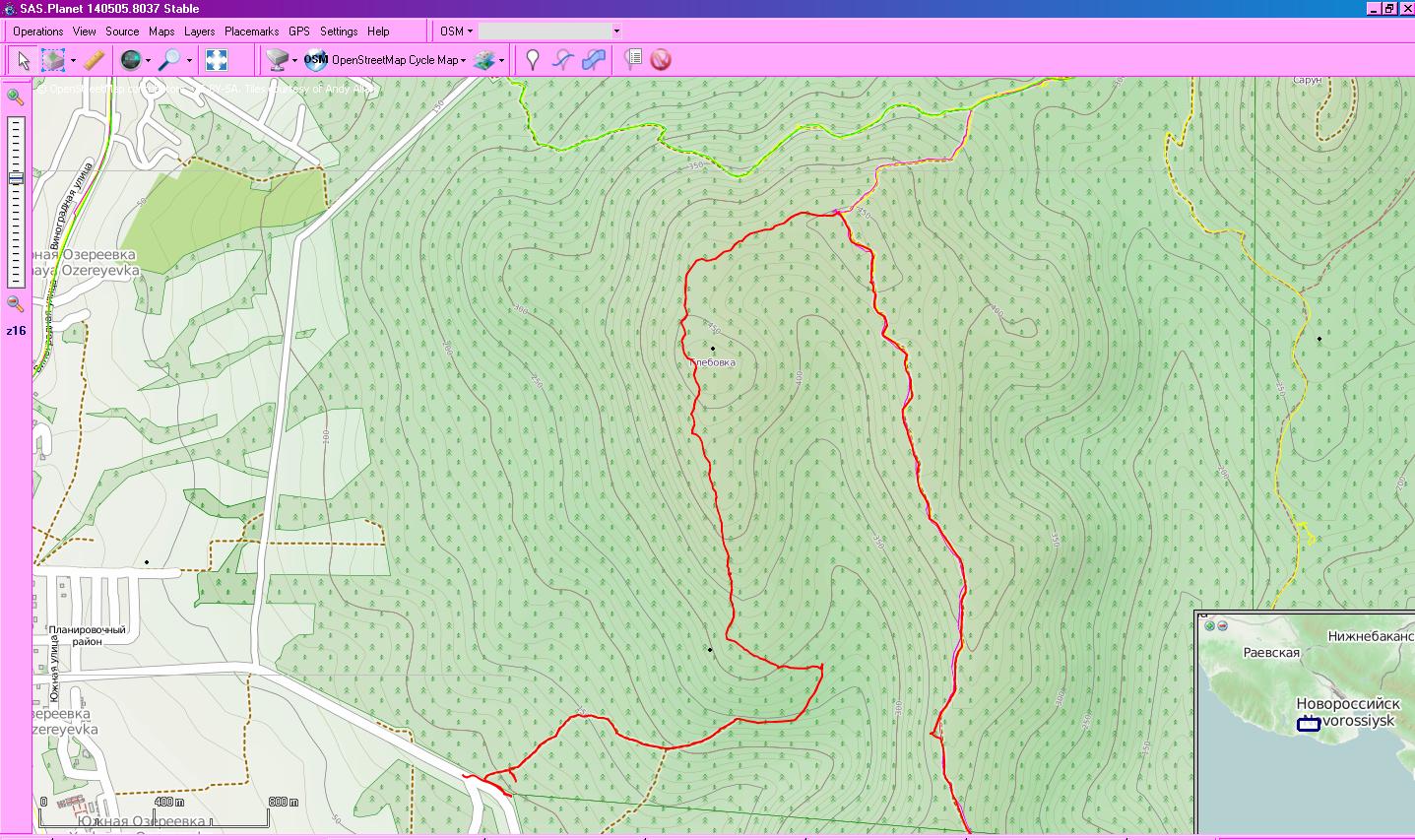Select the add path tool
This screenshot has height=840, width=1415.
click(x=562, y=60)
